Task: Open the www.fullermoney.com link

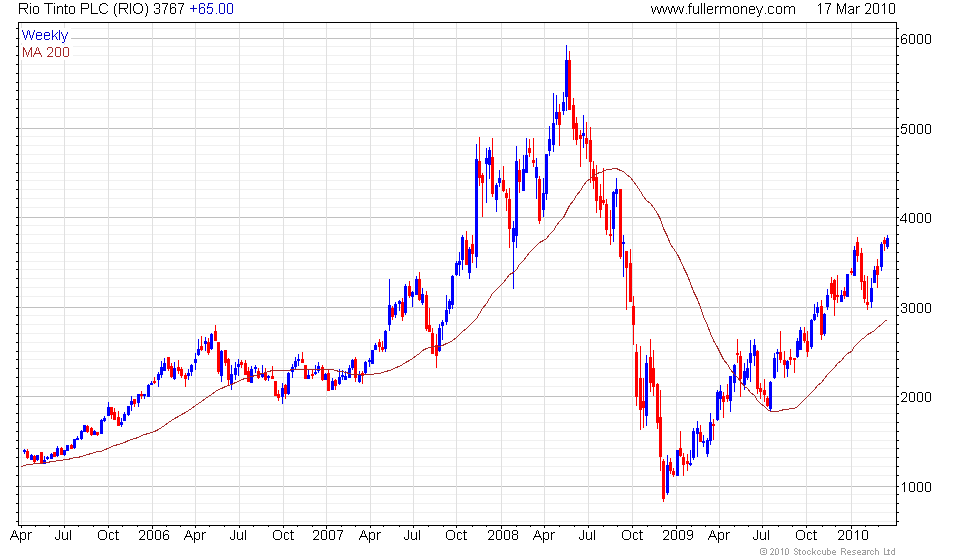Action: (x=722, y=9)
